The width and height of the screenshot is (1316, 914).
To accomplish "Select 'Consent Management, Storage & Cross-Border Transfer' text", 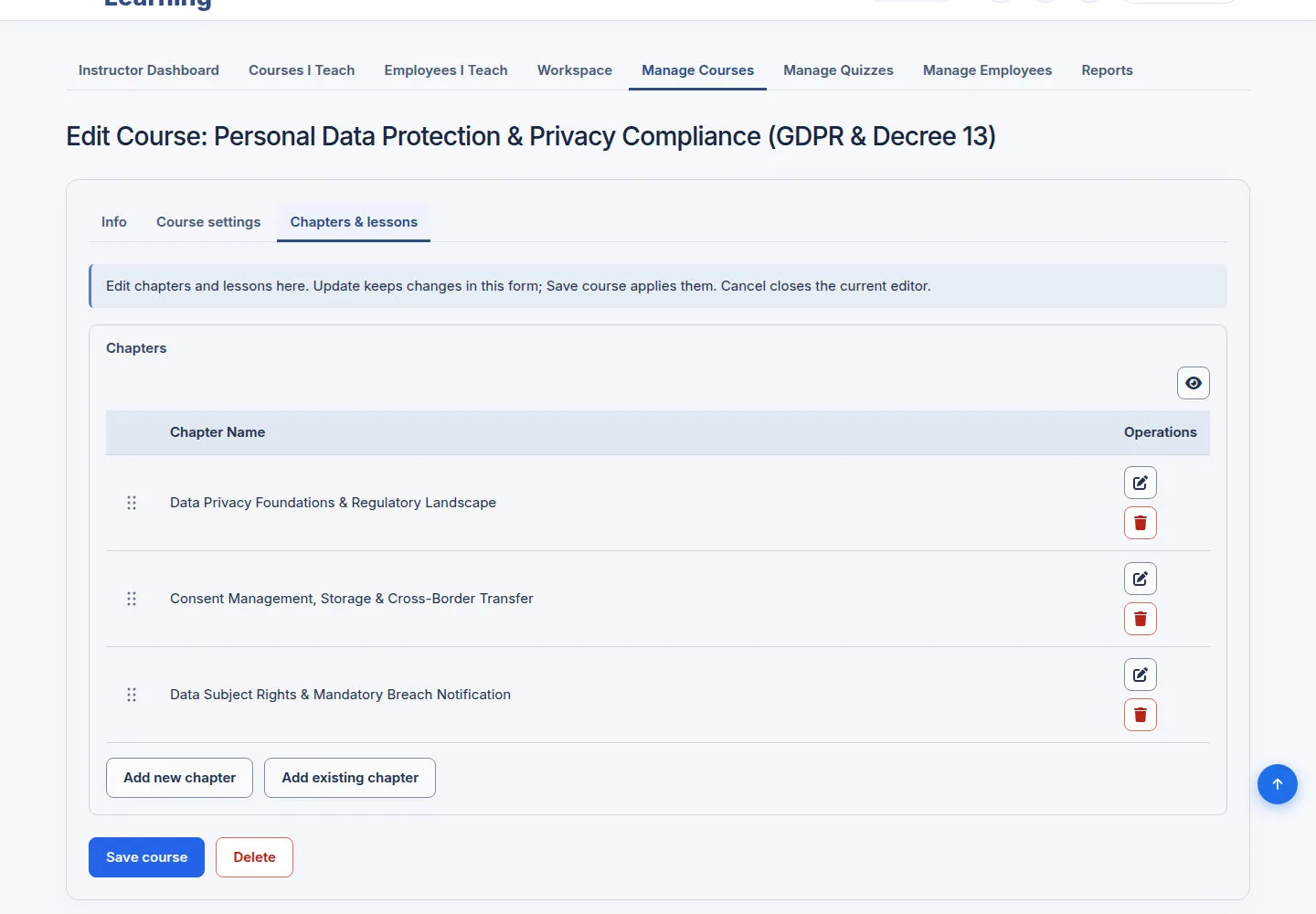I will pos(352,599).
